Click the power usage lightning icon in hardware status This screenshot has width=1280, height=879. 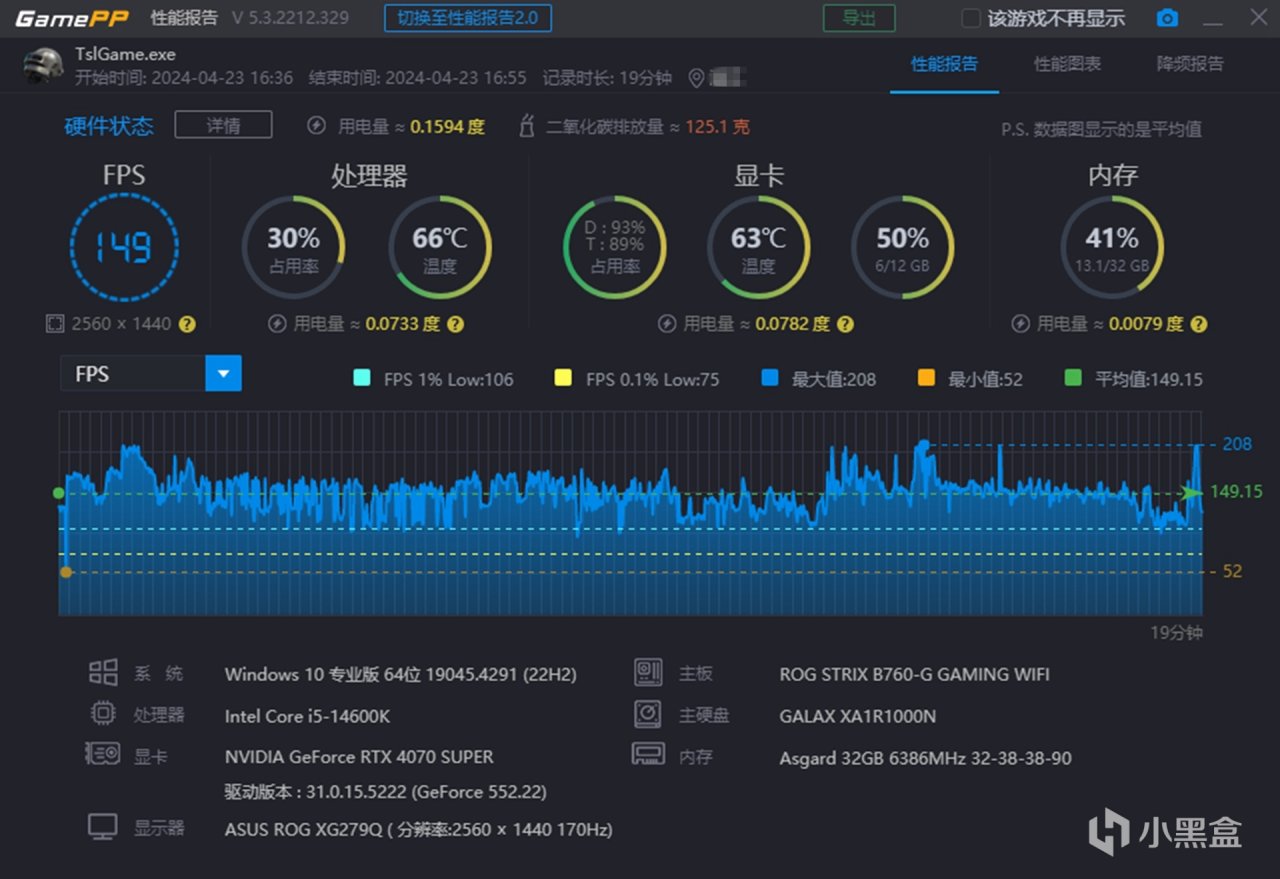click(316, 126)
